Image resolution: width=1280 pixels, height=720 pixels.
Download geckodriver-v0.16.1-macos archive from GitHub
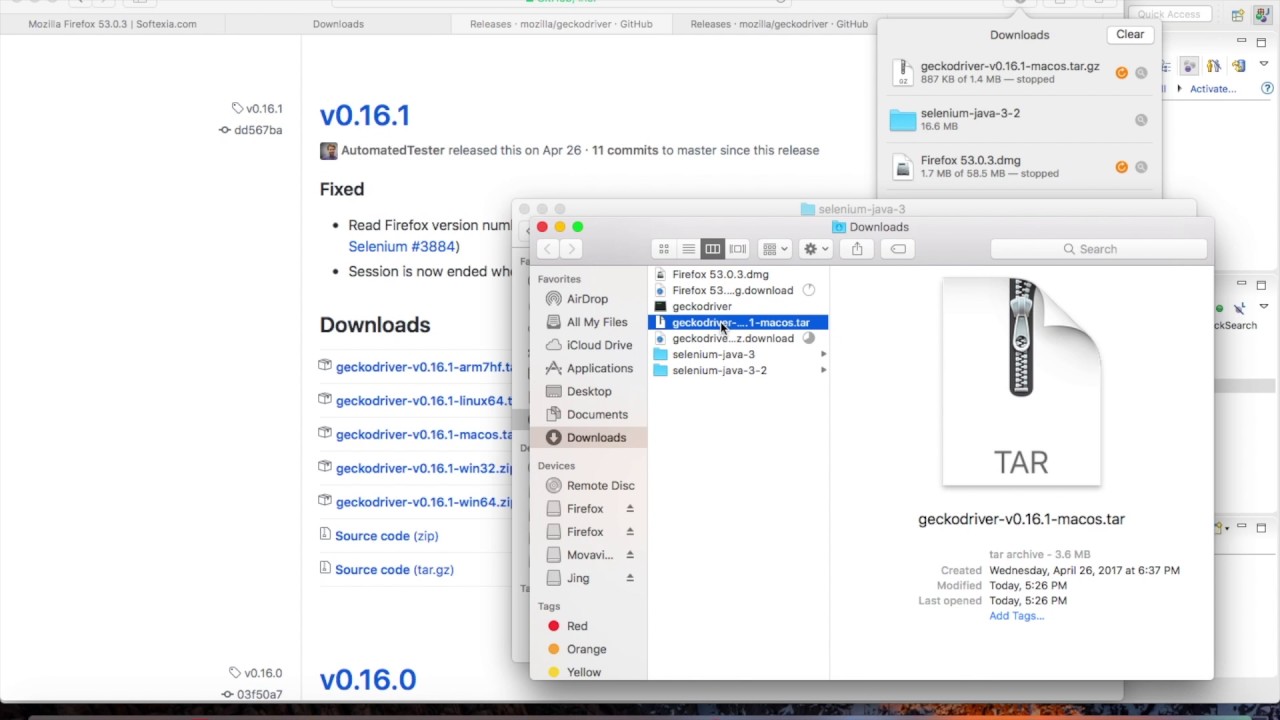click(x=424, y=435)
